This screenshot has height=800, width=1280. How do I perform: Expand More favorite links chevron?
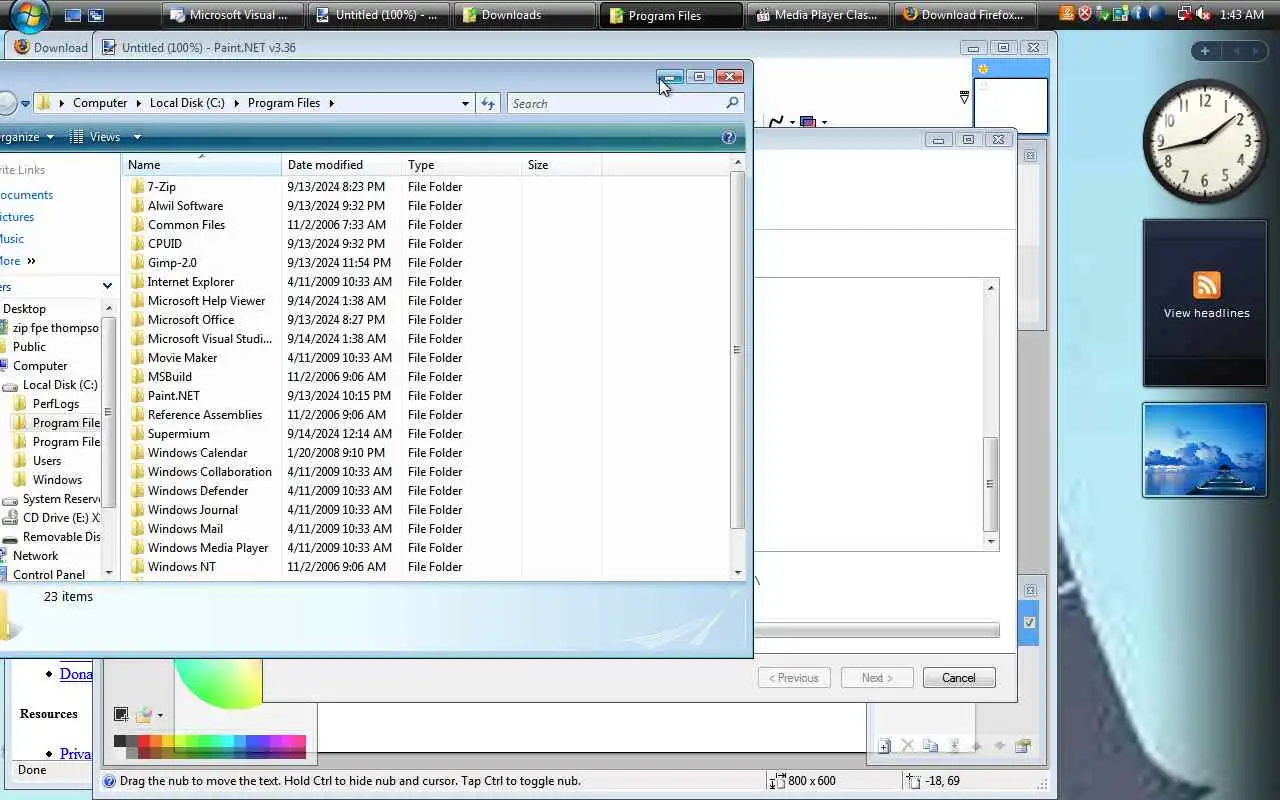[x=31, y=261]
